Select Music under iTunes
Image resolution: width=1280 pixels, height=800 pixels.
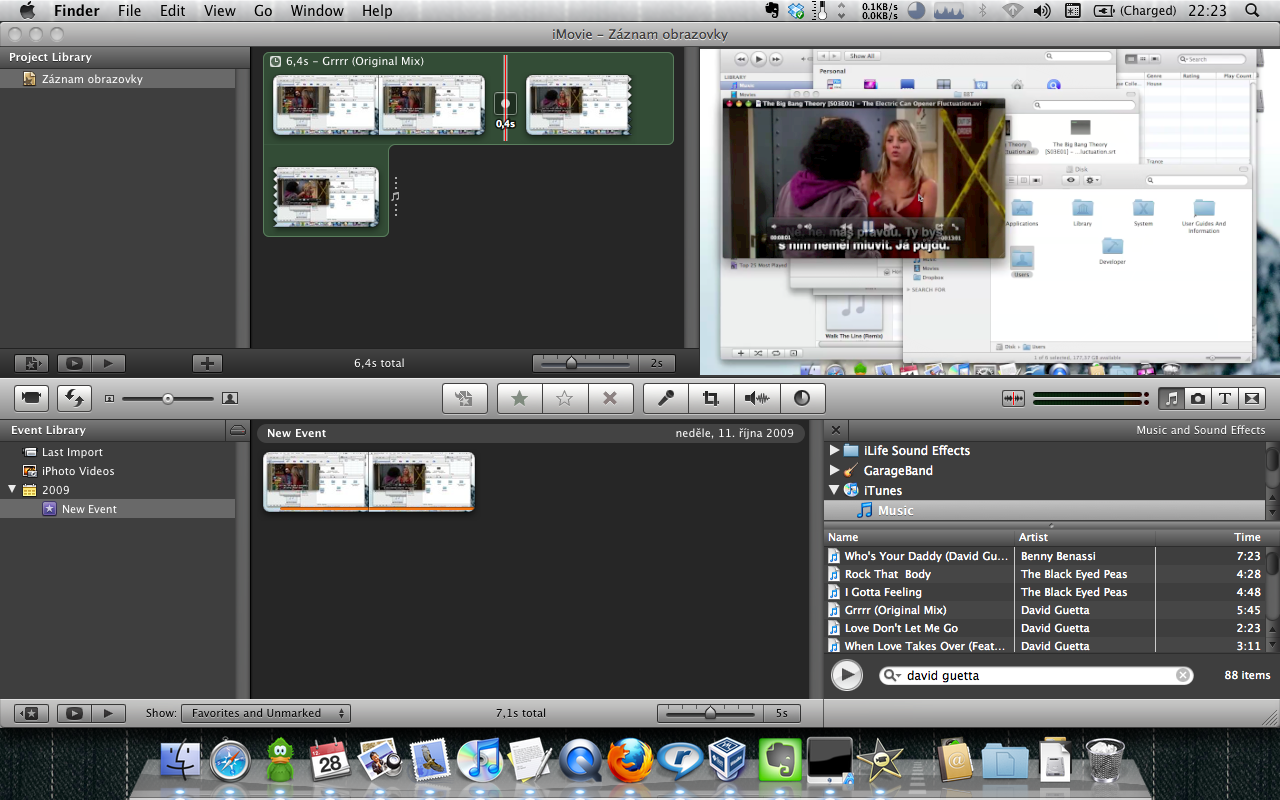[895, 511]
